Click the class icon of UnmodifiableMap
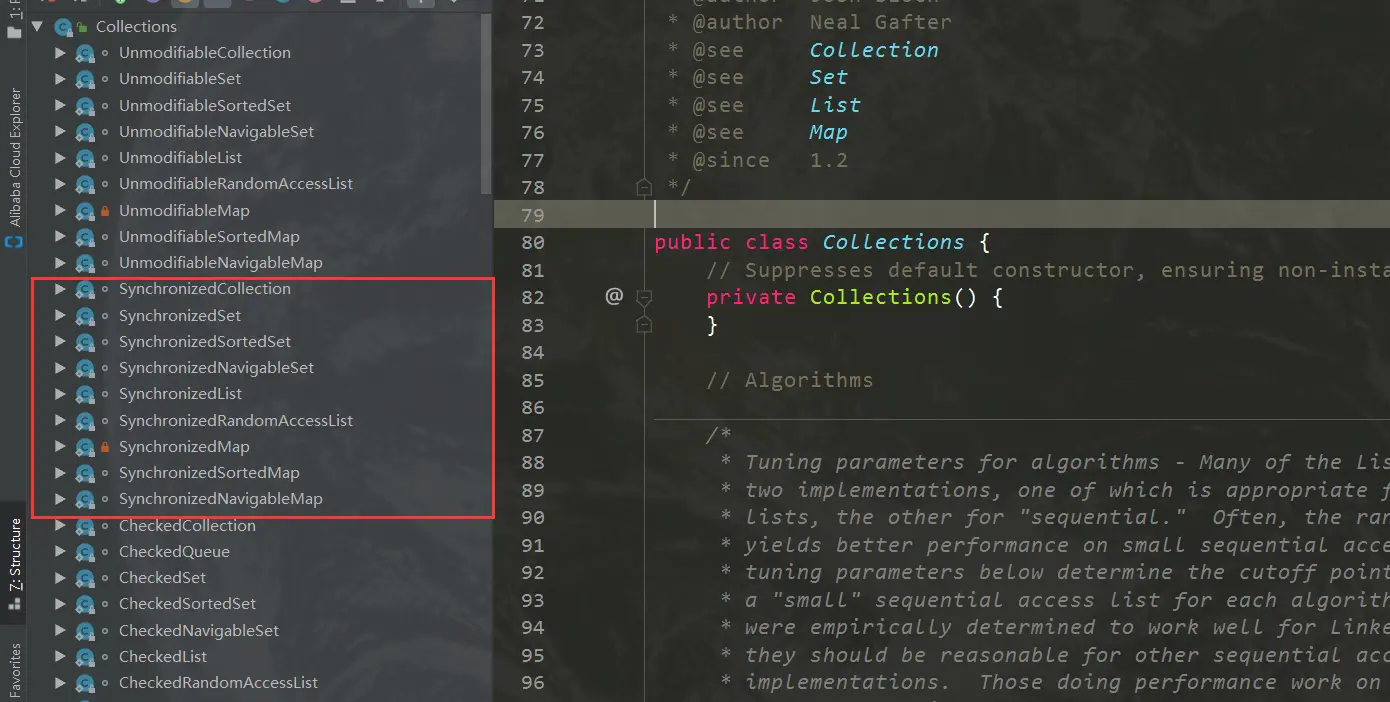Image resolution: width=1390 pixels, height=702 pixels. [86, 211]
